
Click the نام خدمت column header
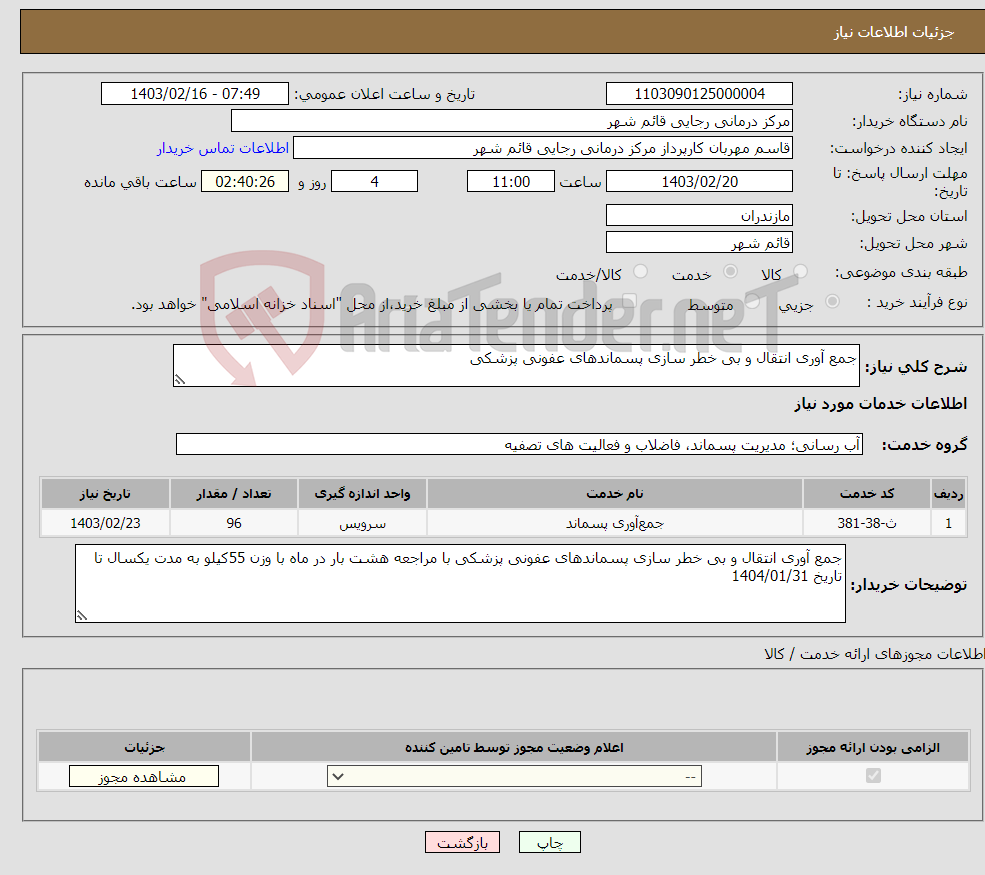click(614, 494)
